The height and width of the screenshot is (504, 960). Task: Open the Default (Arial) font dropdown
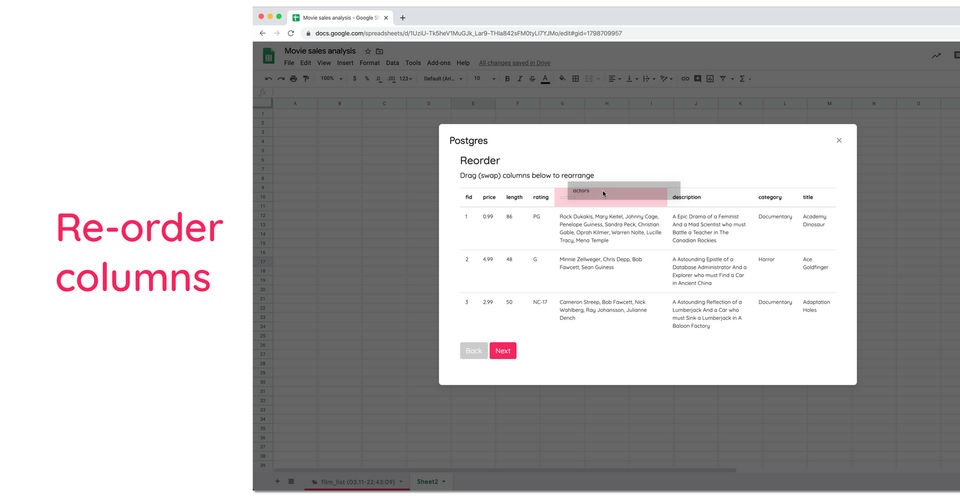443,78
